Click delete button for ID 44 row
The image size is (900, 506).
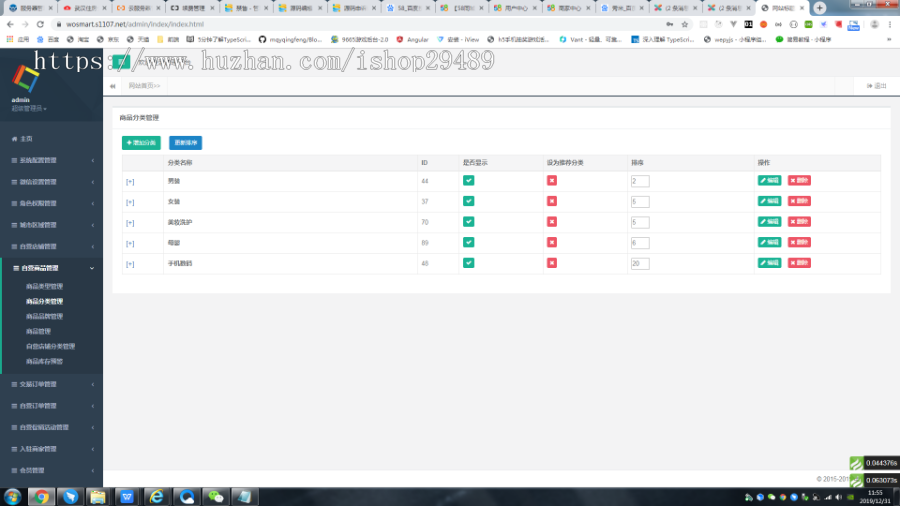[x=799, y=181]
